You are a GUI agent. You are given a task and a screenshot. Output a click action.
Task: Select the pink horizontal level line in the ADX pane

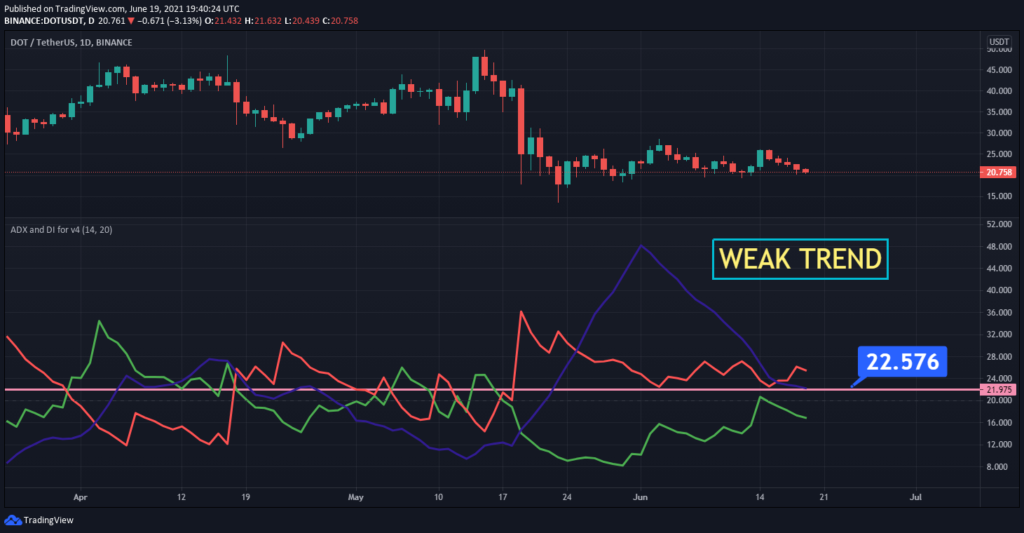tap(490, 390)
